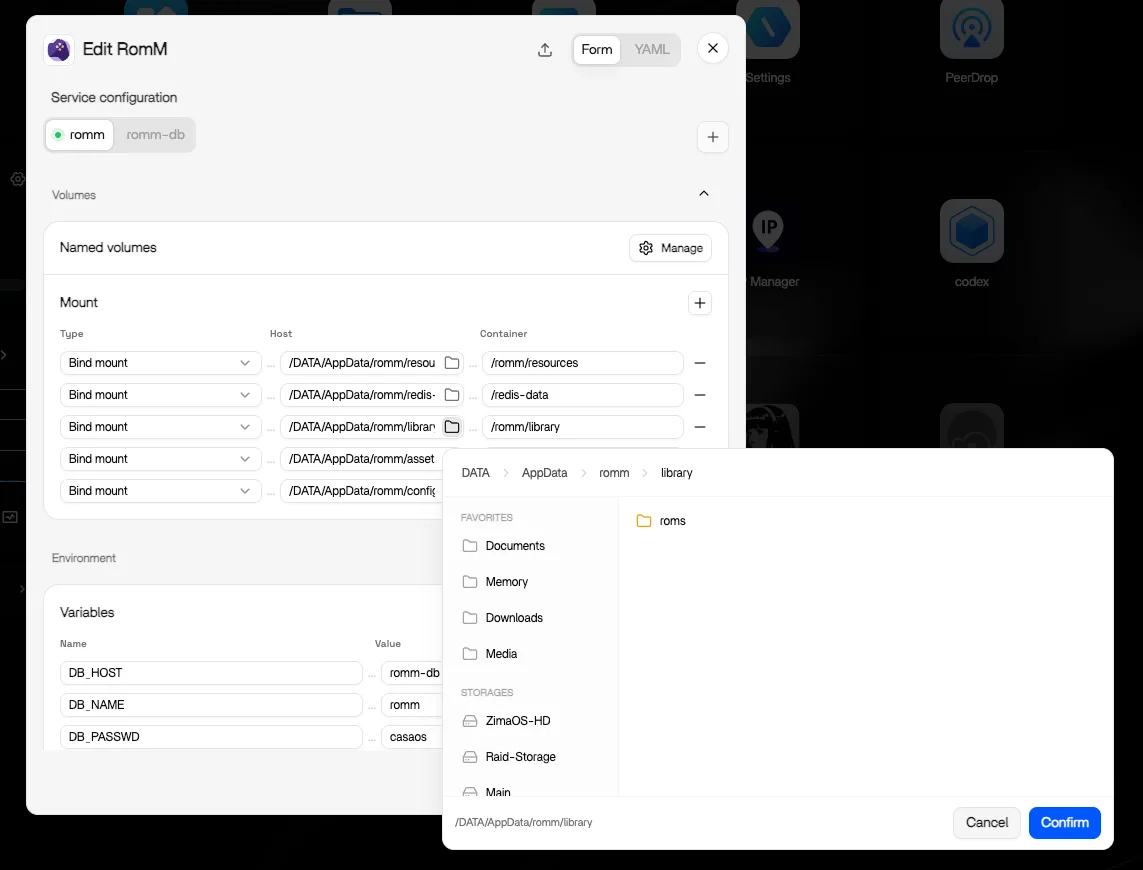1143x870 pixels.
Task: Click the RomM app logo icon
Action: click(x=59, y=50)
